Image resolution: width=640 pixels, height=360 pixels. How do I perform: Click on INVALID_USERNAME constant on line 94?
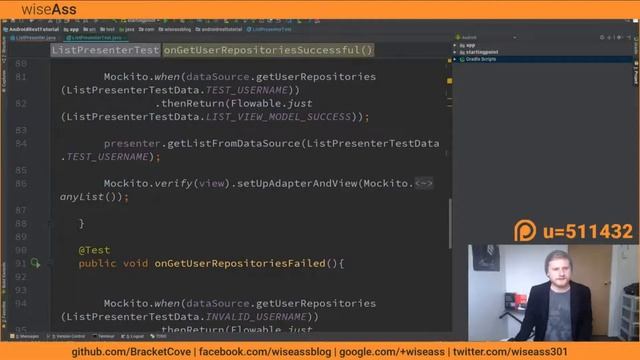click(x=256, y=317)
